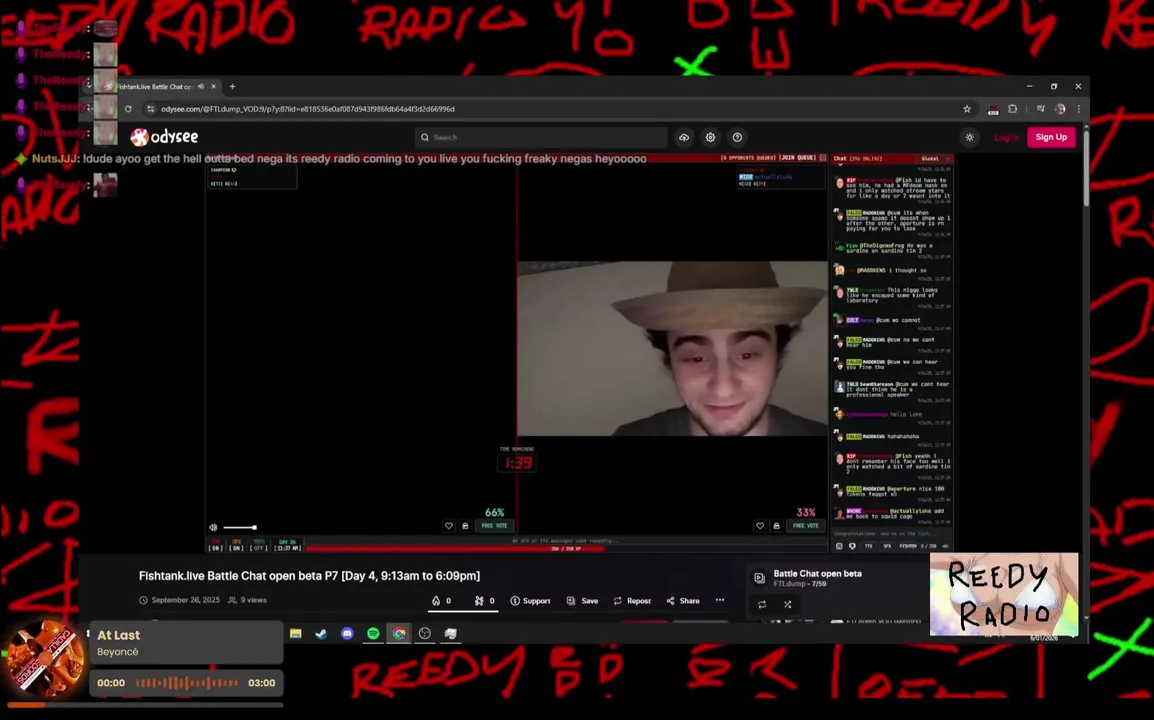Click the SFX button below chat
1154x720 pixels.
[887, 546]
